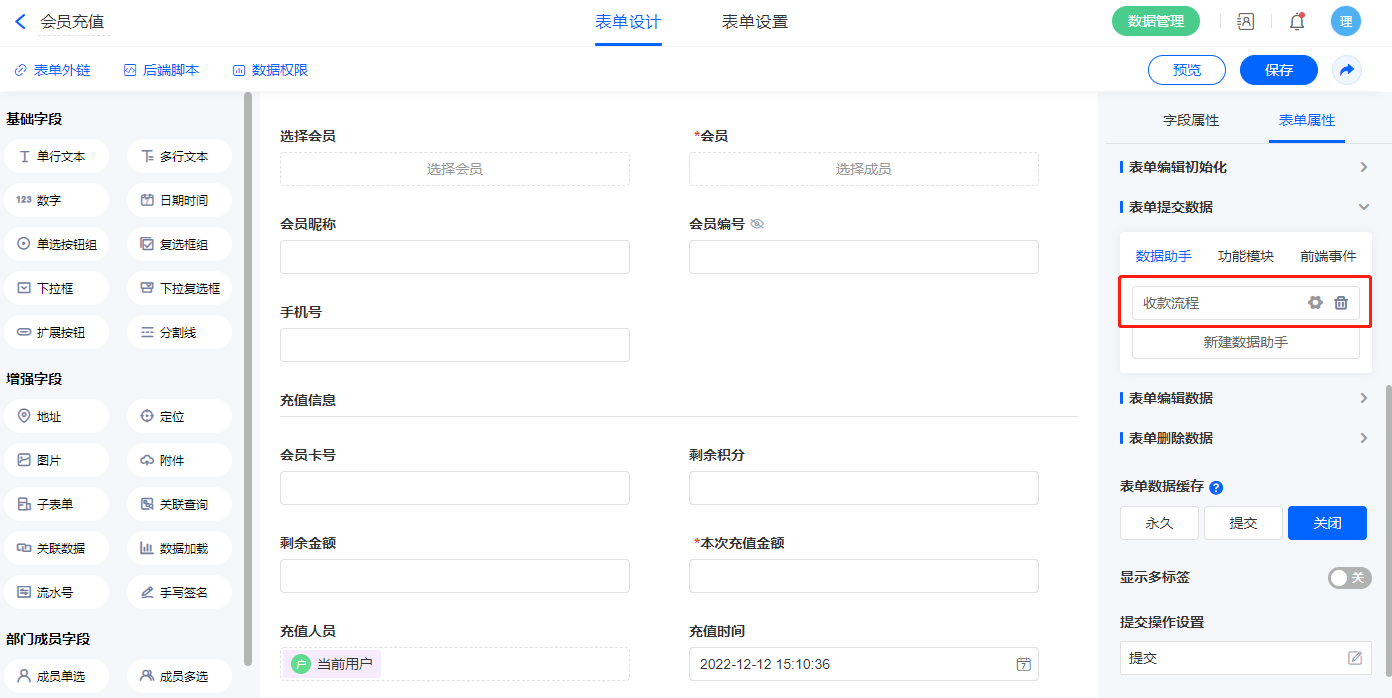Click the 保存 button
The image size is (1392, 698).
[x=1278, y=70]
